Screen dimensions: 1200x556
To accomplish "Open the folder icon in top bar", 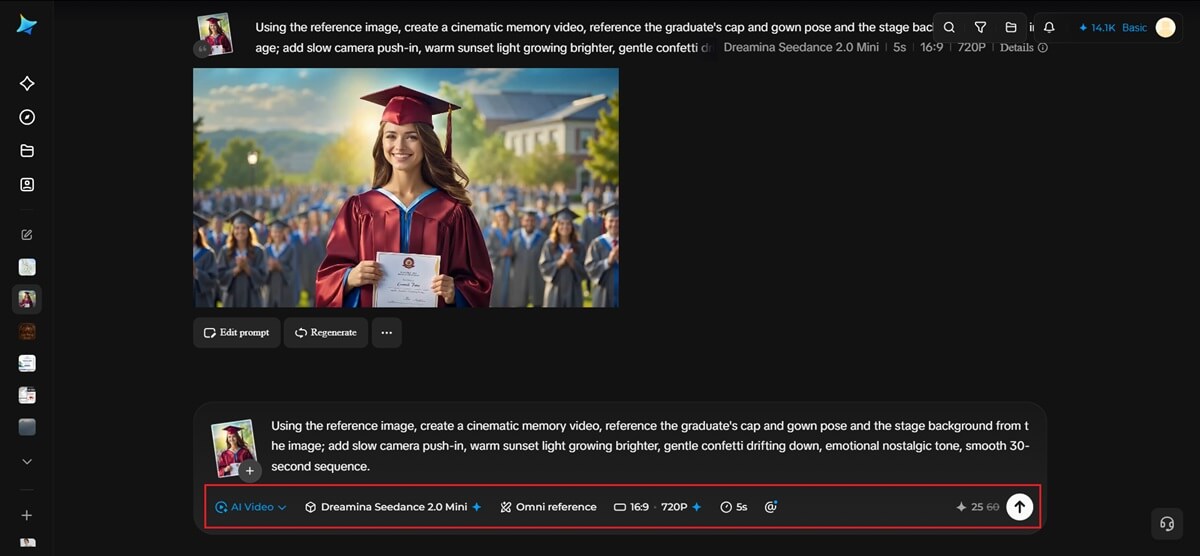I will 1011,28.
